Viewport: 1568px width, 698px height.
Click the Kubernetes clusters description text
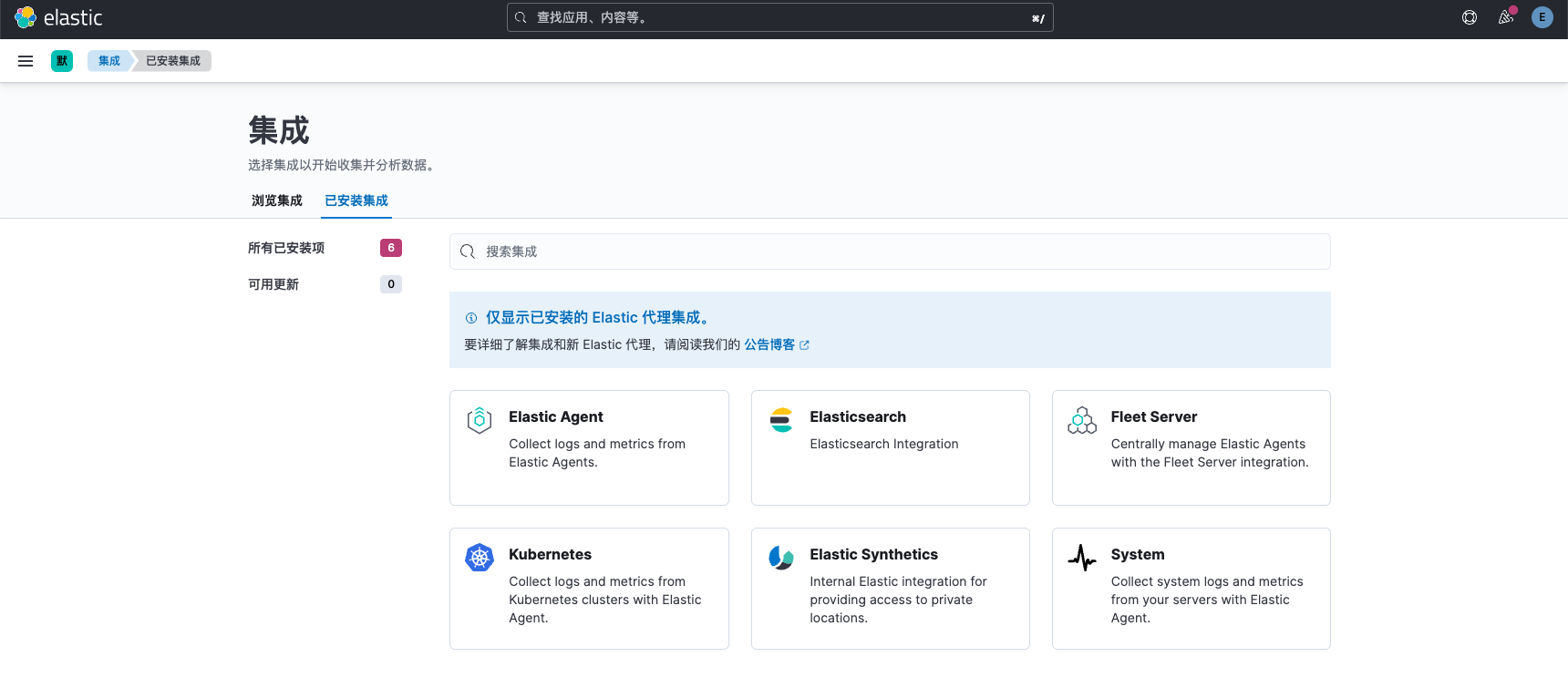click(605, 600)
